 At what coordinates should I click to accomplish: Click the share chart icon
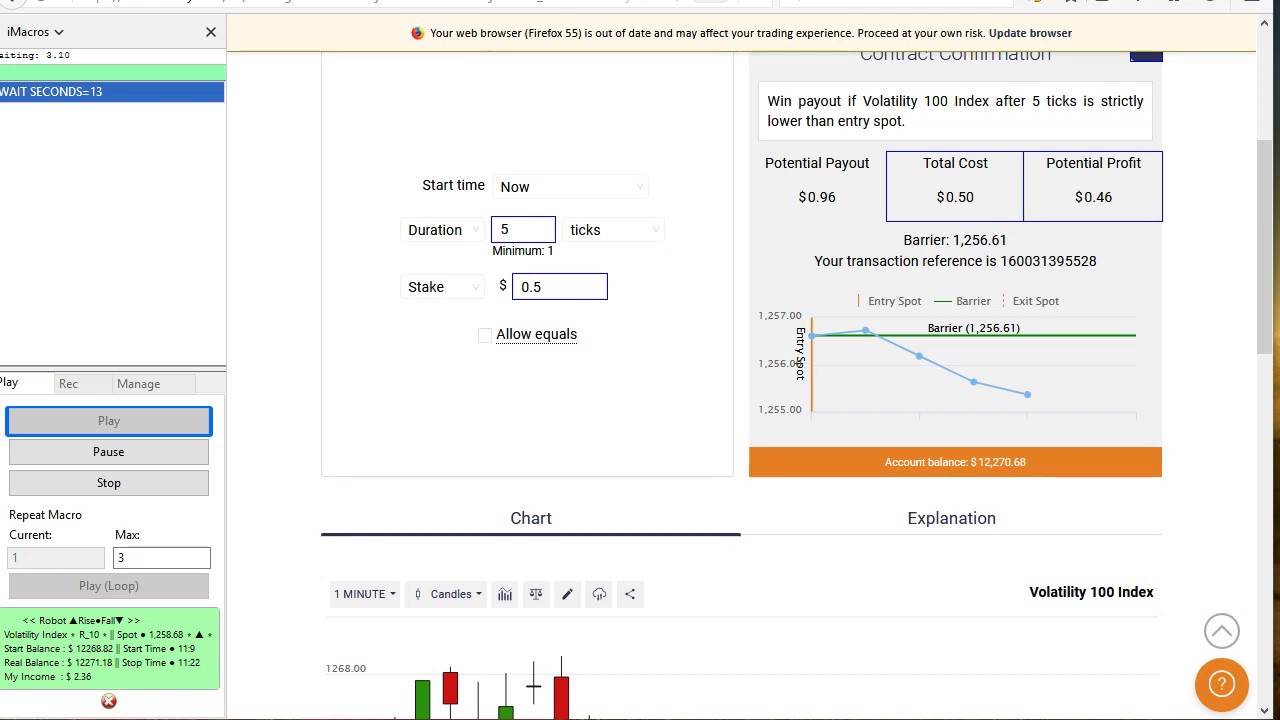tap(630, 594)
